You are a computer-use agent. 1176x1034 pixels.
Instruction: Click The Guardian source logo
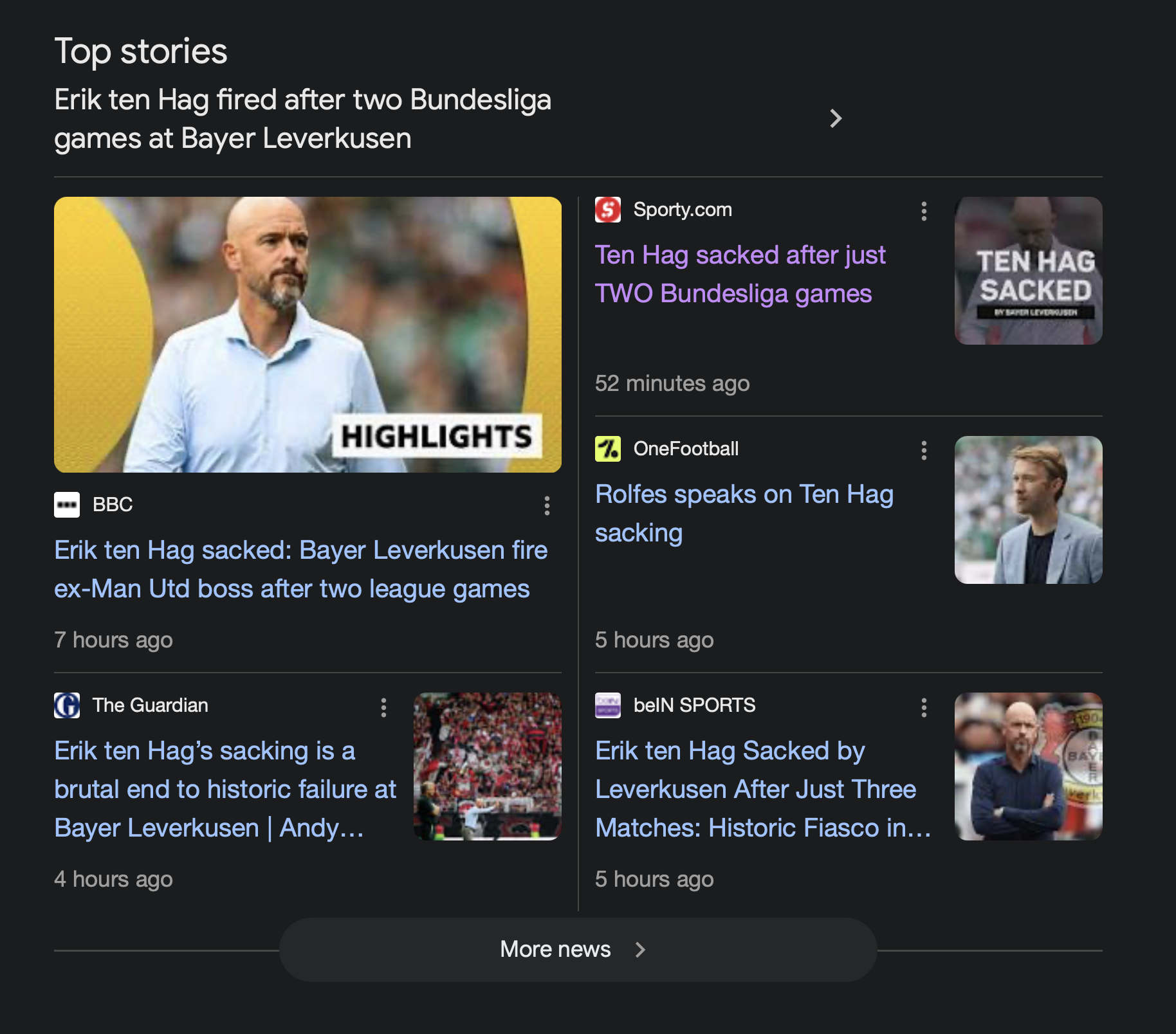tap(67, 705)
